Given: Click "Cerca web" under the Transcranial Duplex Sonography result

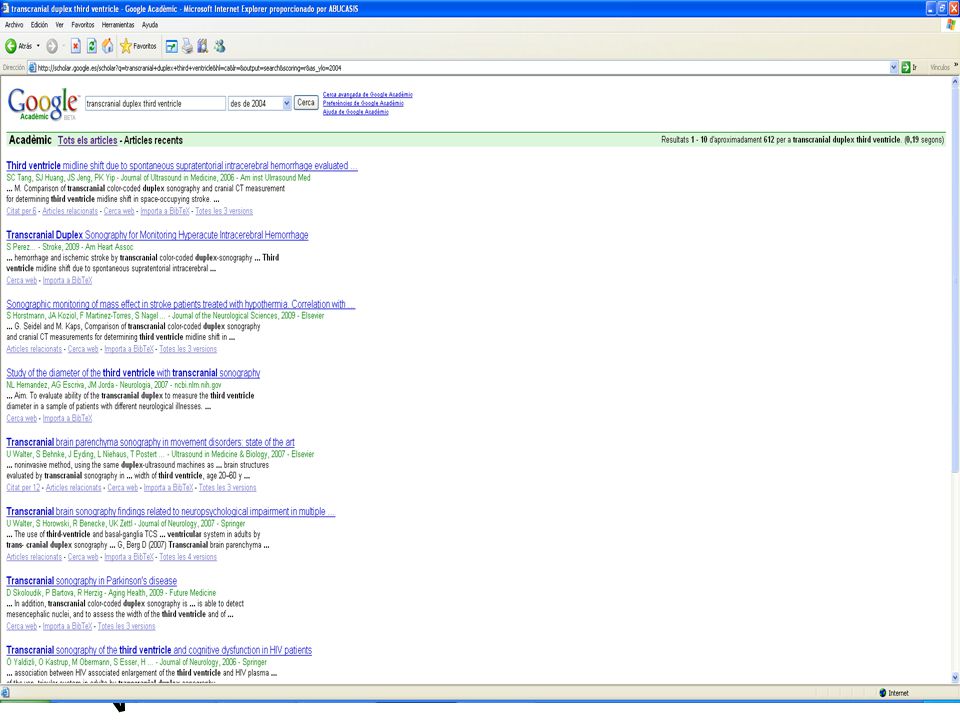Looking at the screenshot, I should coord(21,280).
